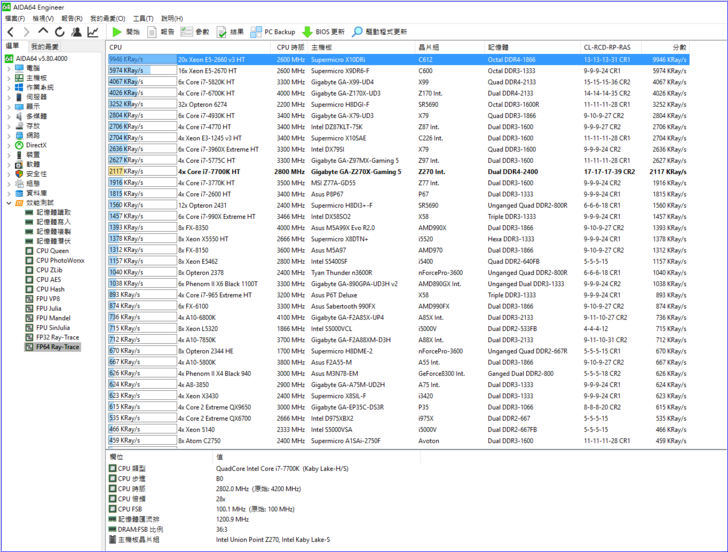Switch to the 我的最愛 Favorites tab

44,47
